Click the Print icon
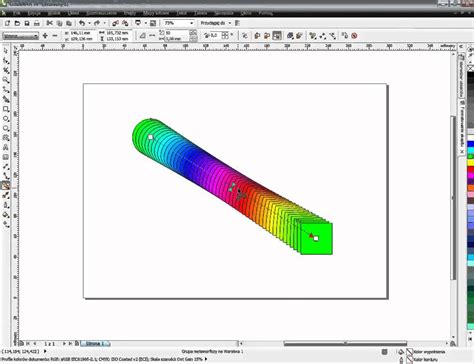This screenshot has width=474, height=364. click(37, 23)
